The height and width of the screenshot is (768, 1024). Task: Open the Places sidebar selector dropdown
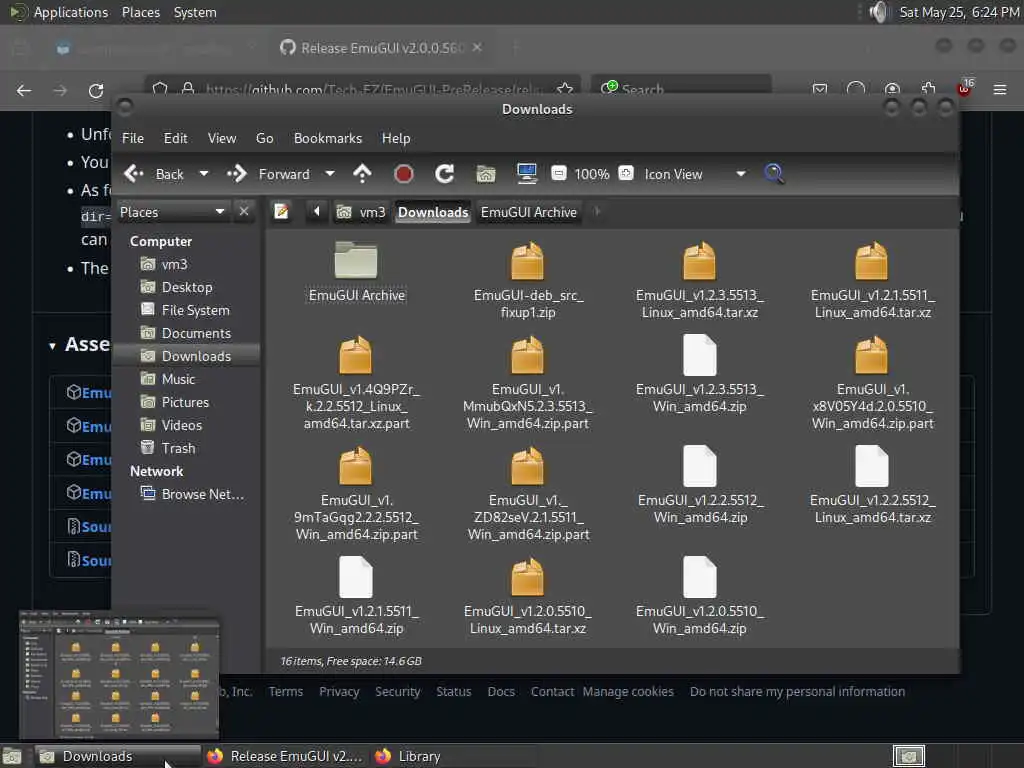[x=220, y=212]
